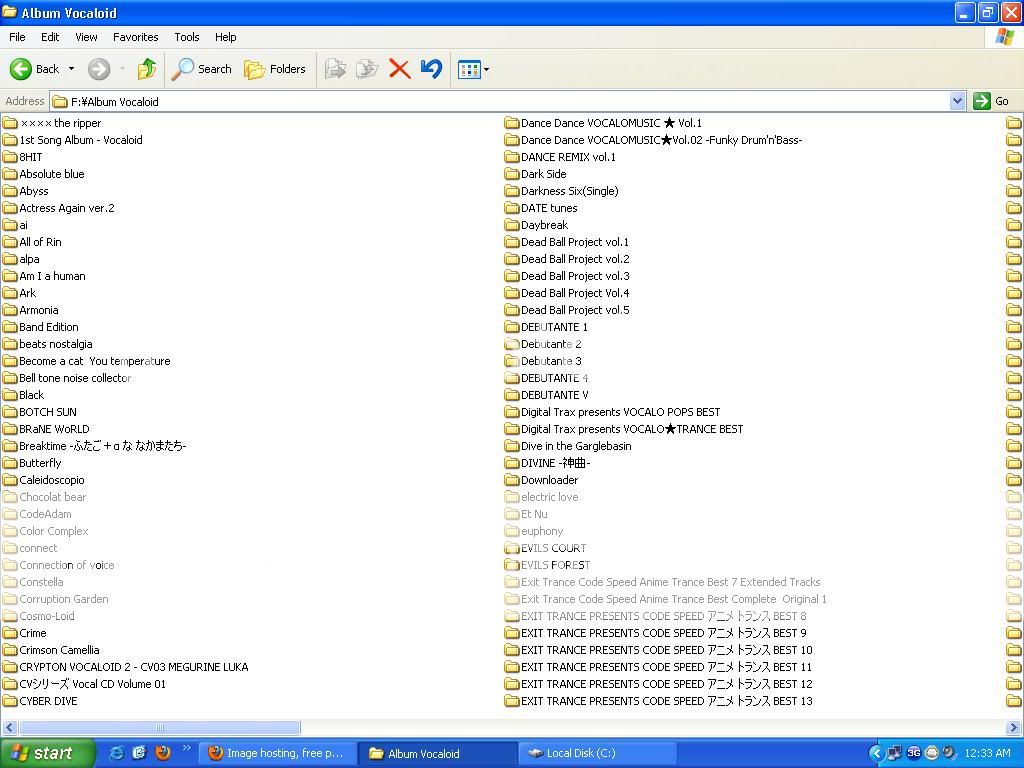The image size is (1024, 768).
Task: Expand hidden system tray icons arrow
Action: click(x=876, y=753)
